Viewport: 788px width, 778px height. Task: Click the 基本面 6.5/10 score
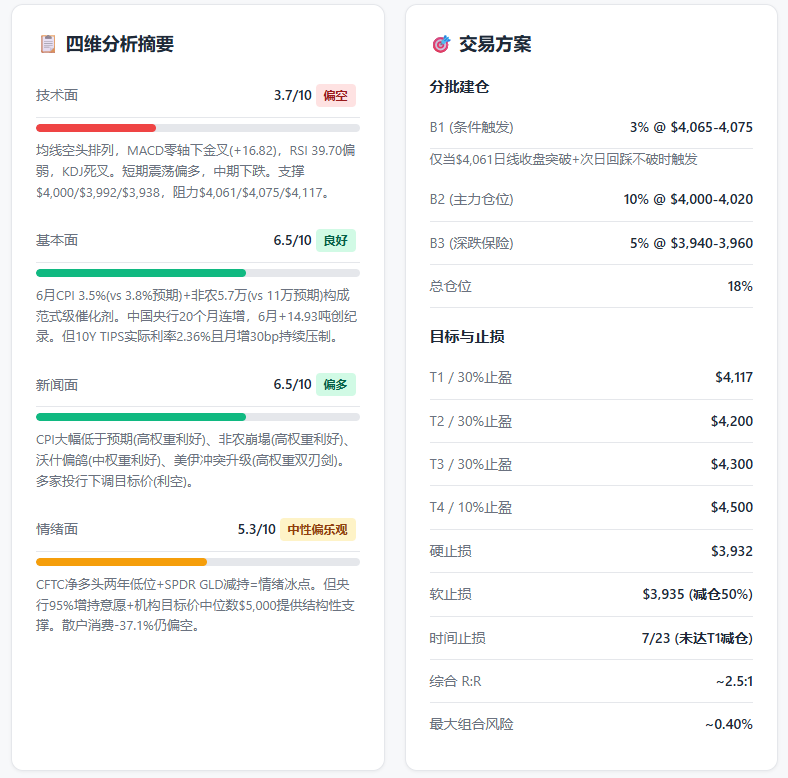coord(292,240)
